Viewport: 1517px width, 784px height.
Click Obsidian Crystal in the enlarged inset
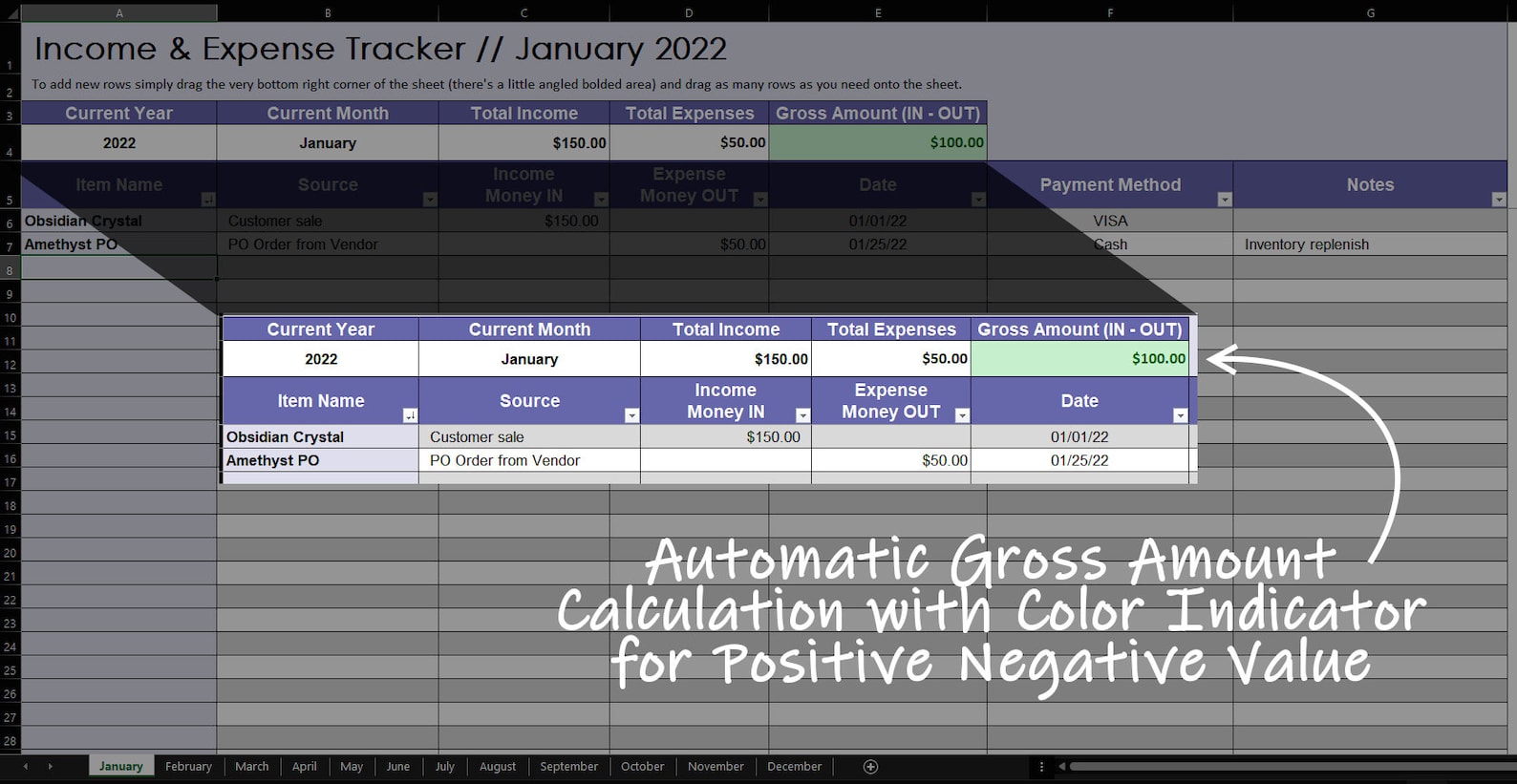point(320,436)
